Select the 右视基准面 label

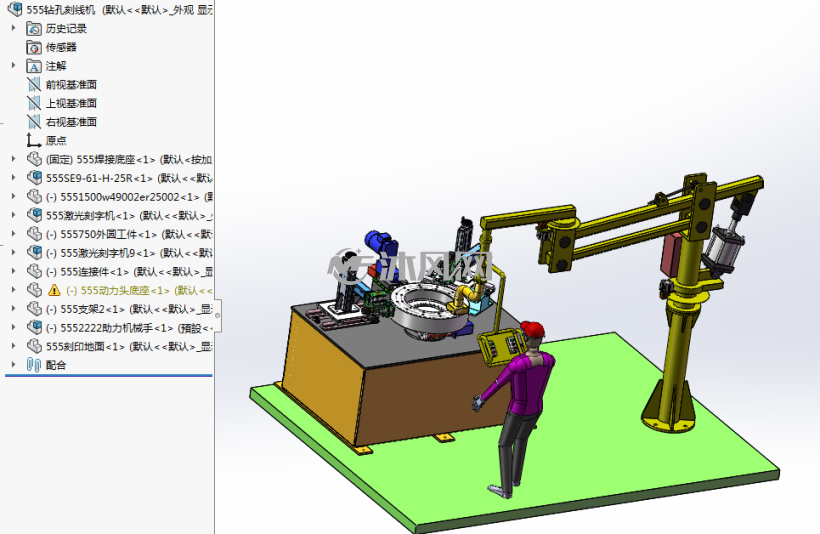[71, 122]
